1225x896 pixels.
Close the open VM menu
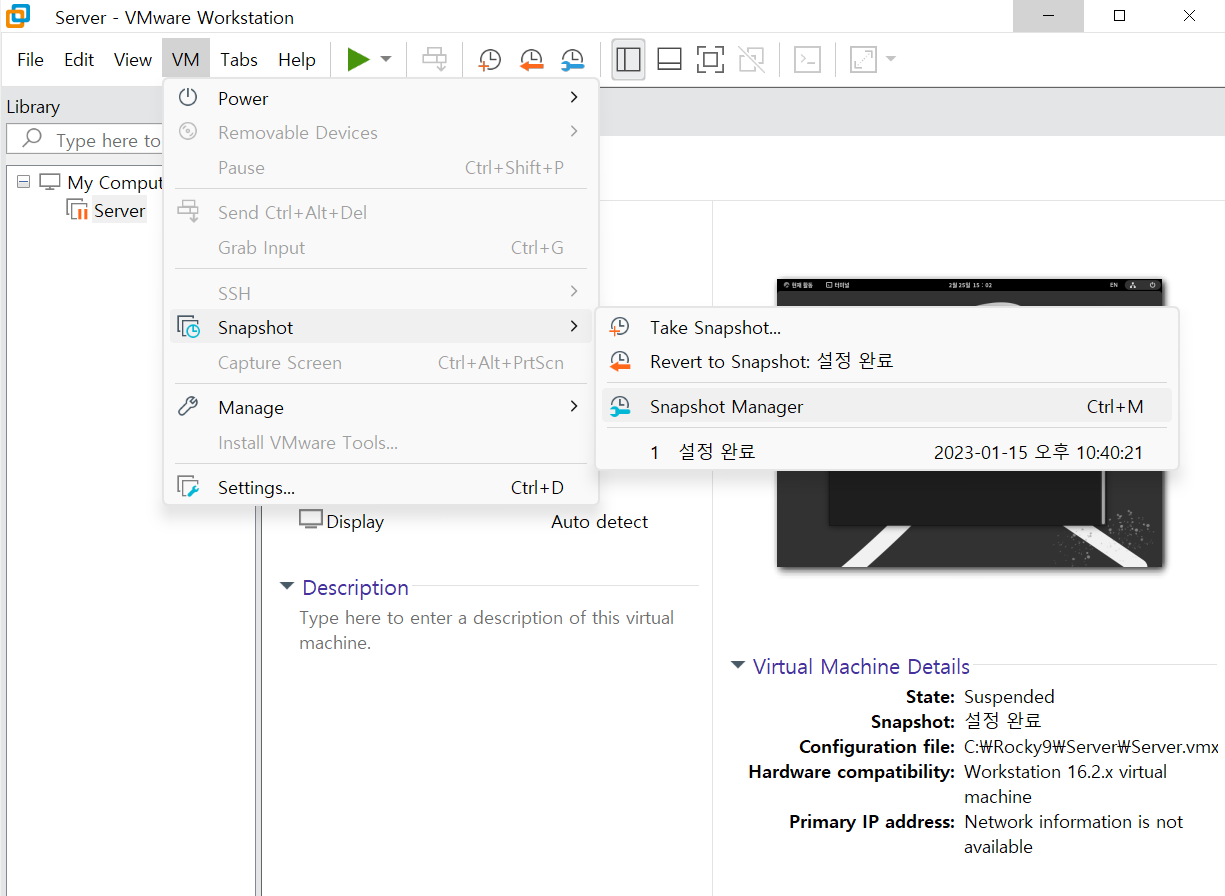click(x=186, y=60)
